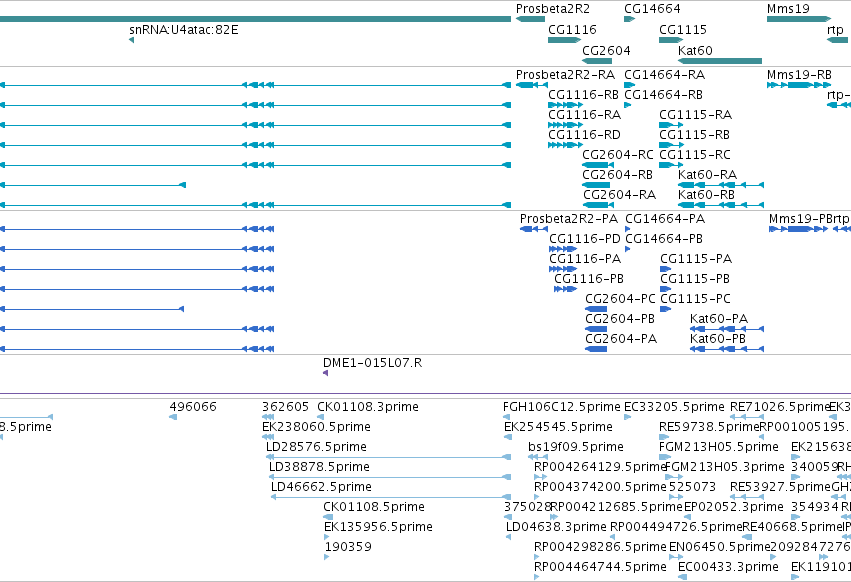The height and width of the screenshot is (582, 851).
Task: Click the LD38878.5prime EST label
Action: pyautogui.click(x=319, y=468)
